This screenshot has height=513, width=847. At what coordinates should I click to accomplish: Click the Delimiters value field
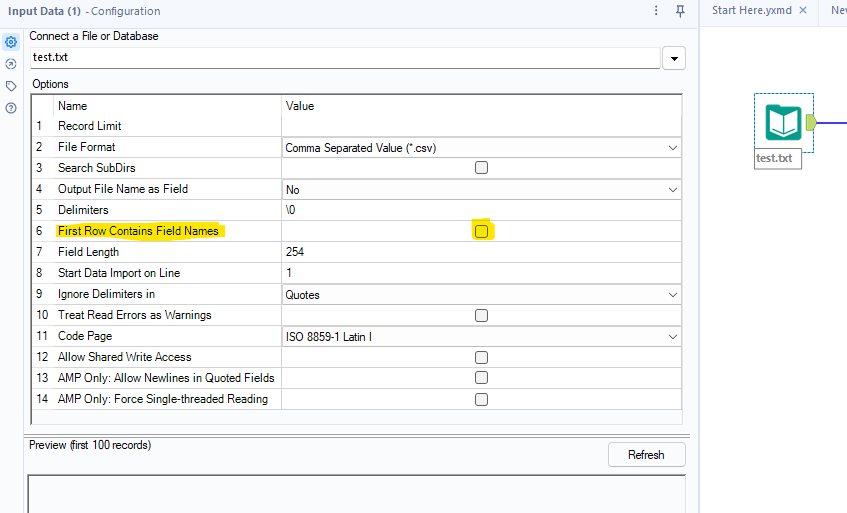click(x=480, y=210)
